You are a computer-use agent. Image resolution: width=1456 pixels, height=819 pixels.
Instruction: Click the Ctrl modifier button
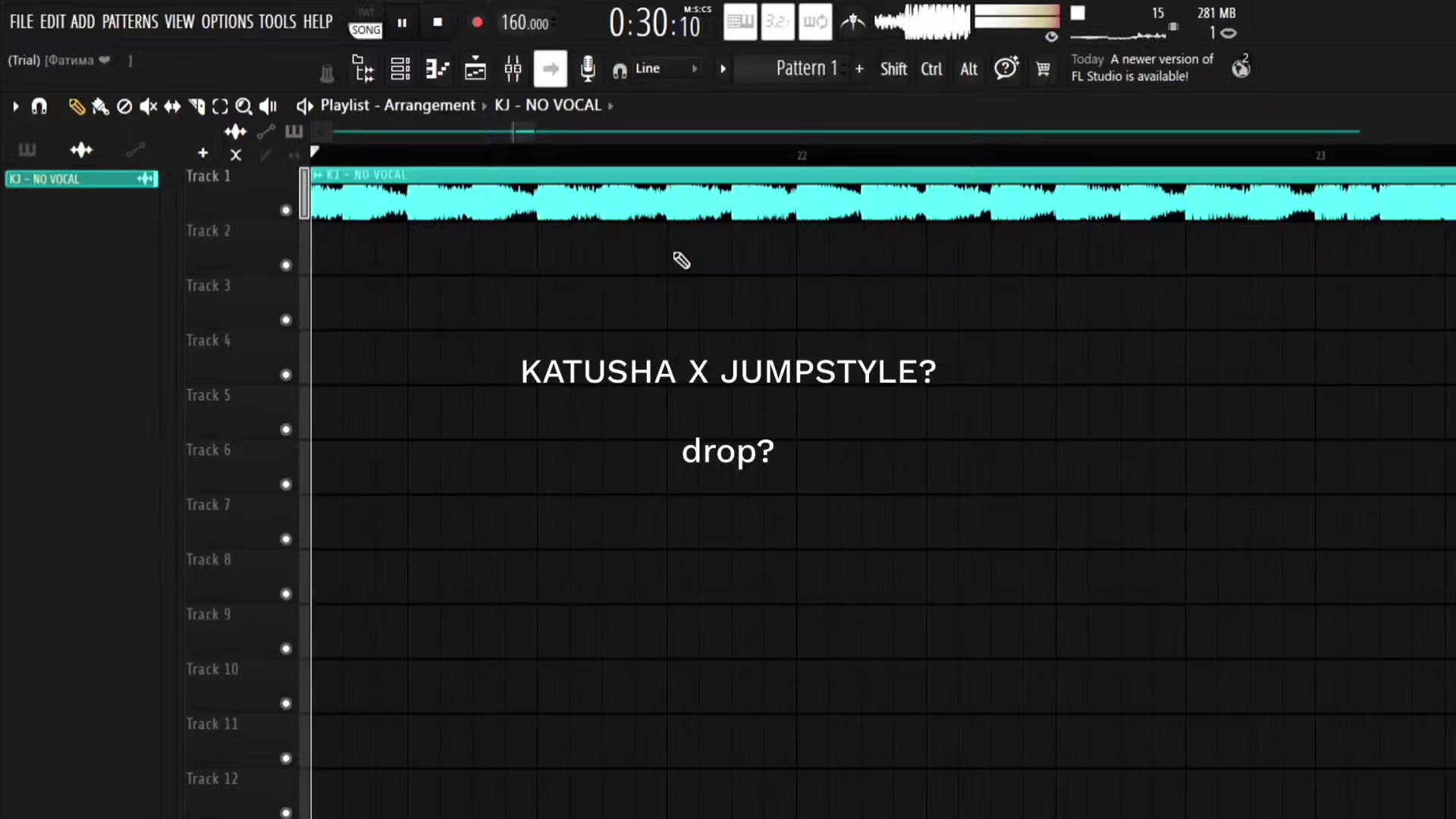pyautogui.click(x=931, y=69)
